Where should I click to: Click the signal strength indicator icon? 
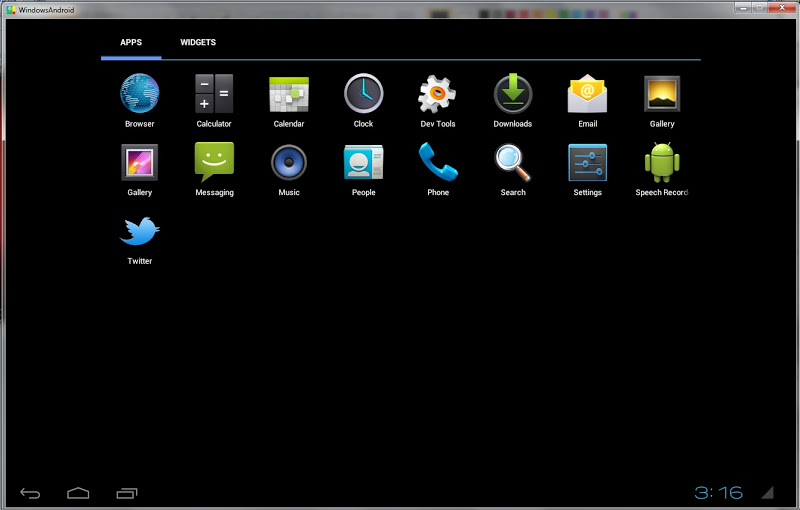click(x=768, y=493)
